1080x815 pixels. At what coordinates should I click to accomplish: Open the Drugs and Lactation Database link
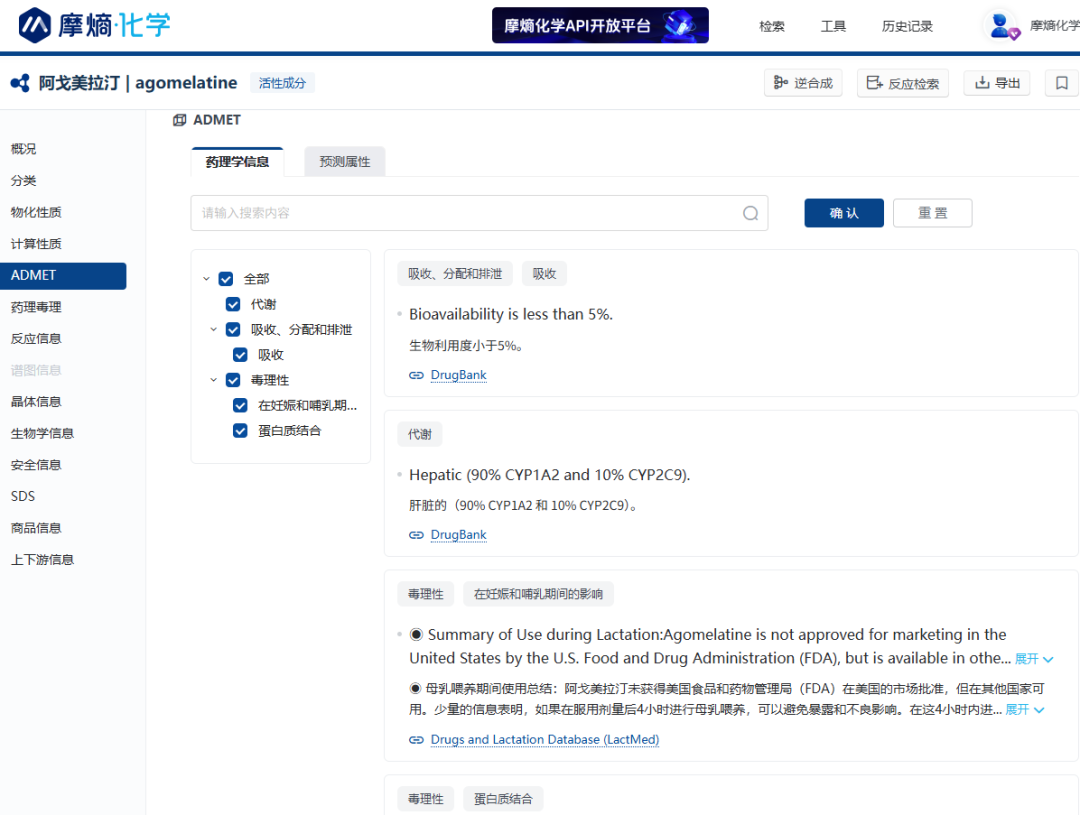tap(544, 740)
